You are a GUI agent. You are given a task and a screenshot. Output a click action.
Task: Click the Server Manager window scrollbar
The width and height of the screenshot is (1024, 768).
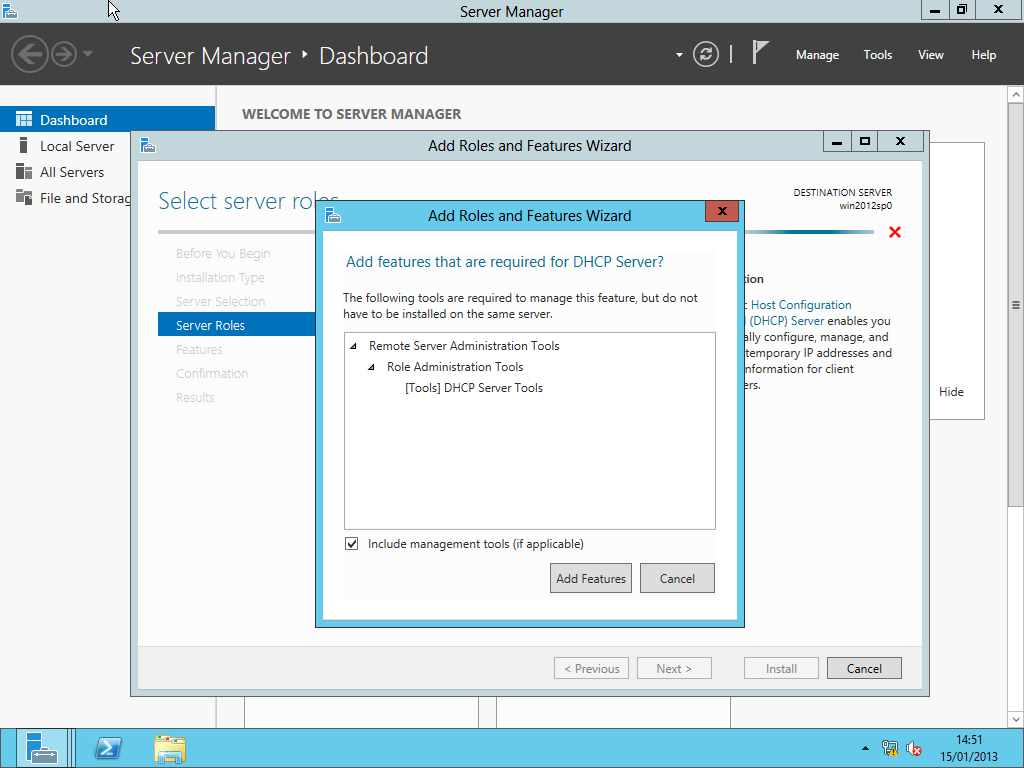1016,305
